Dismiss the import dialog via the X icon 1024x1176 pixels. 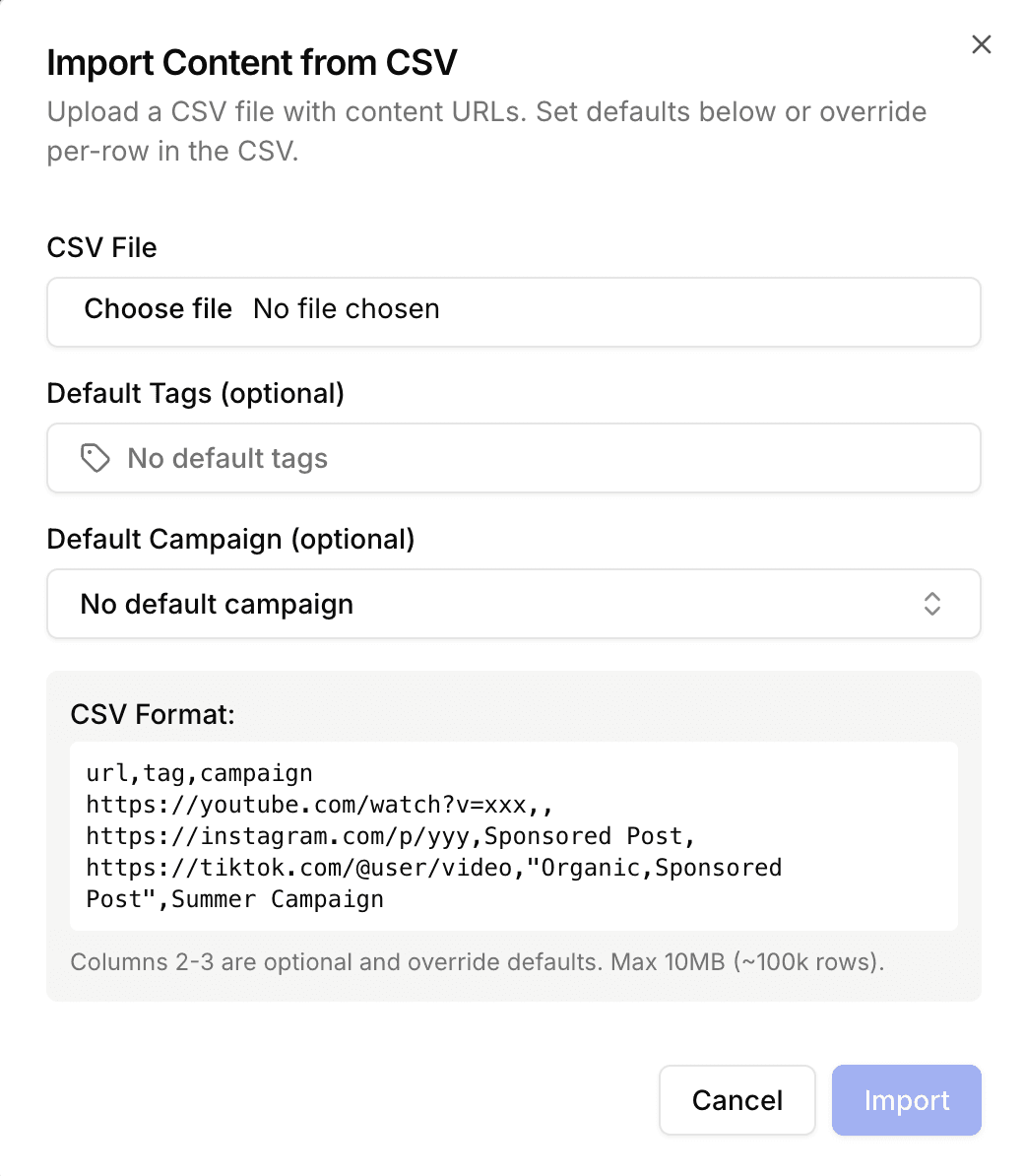981,44
